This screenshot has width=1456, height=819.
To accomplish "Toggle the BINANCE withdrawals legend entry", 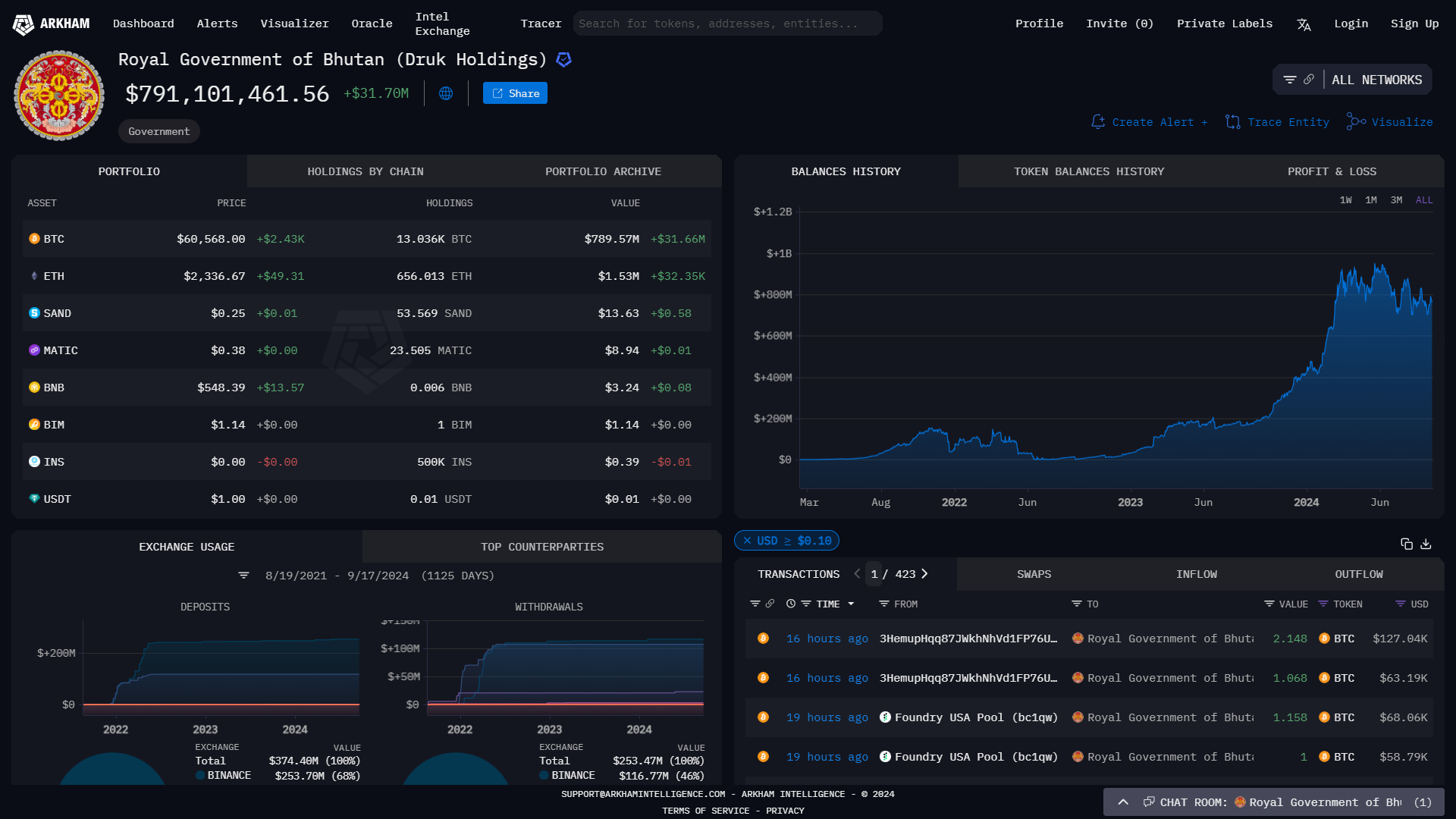I will click(x=567, y=775).
